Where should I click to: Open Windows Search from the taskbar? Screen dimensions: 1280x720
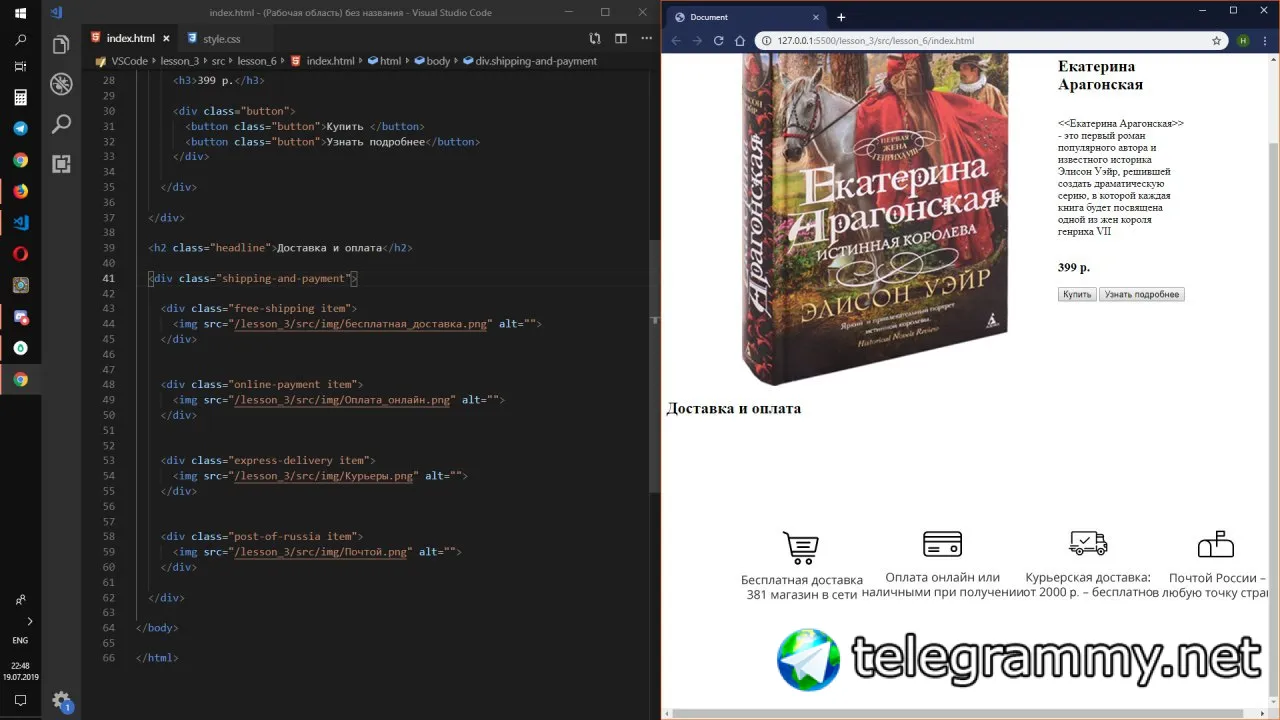20,41
